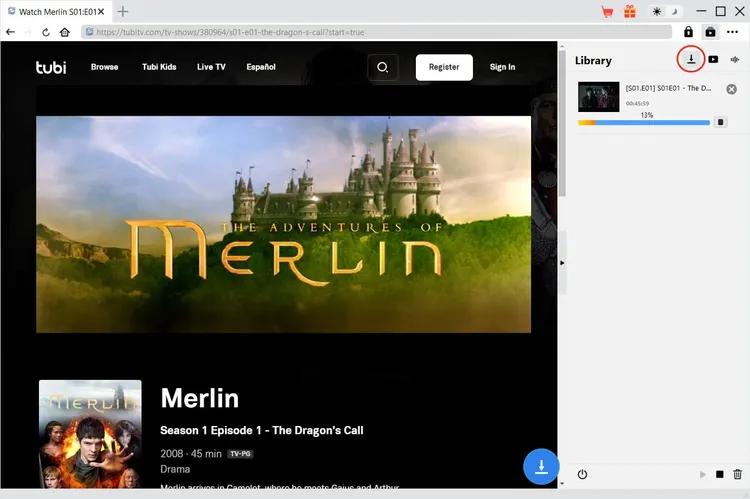Switch to dark theme moon toggle

[x=674, y=12]
